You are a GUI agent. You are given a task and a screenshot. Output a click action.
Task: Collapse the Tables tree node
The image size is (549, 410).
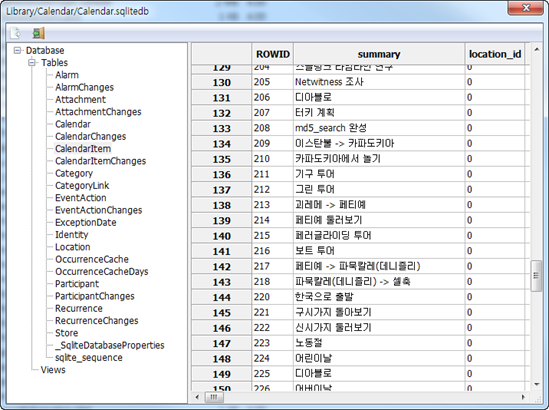click(32, 63)
